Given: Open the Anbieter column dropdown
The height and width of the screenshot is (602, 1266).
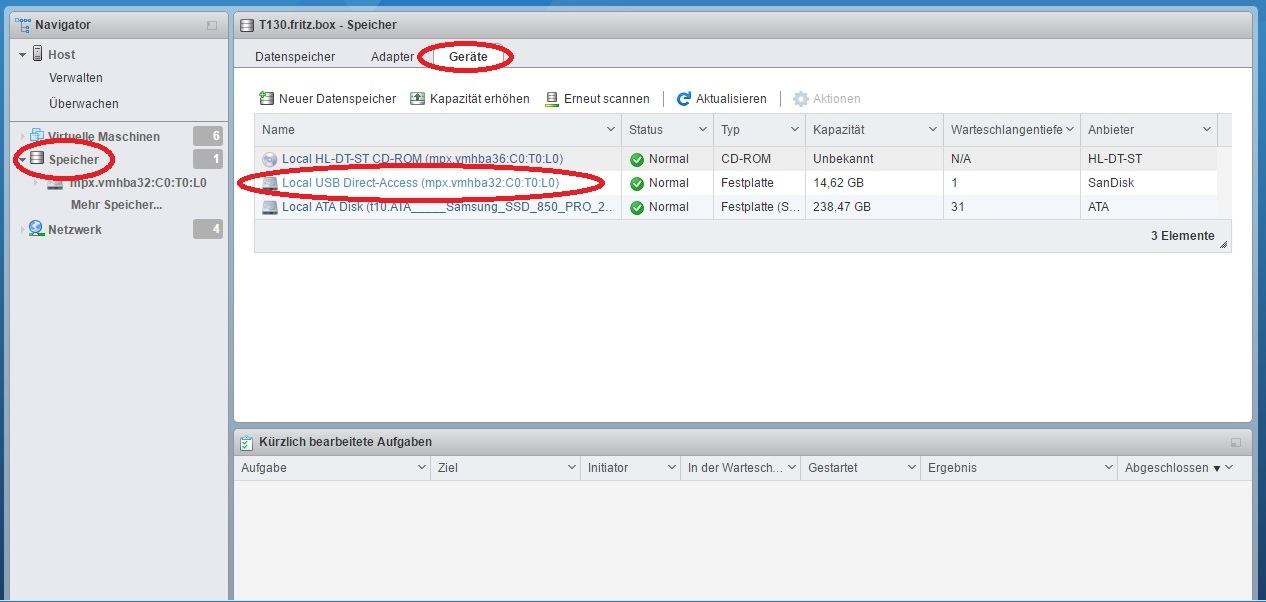Looking at the screenshot, I should pos(1206,130).
